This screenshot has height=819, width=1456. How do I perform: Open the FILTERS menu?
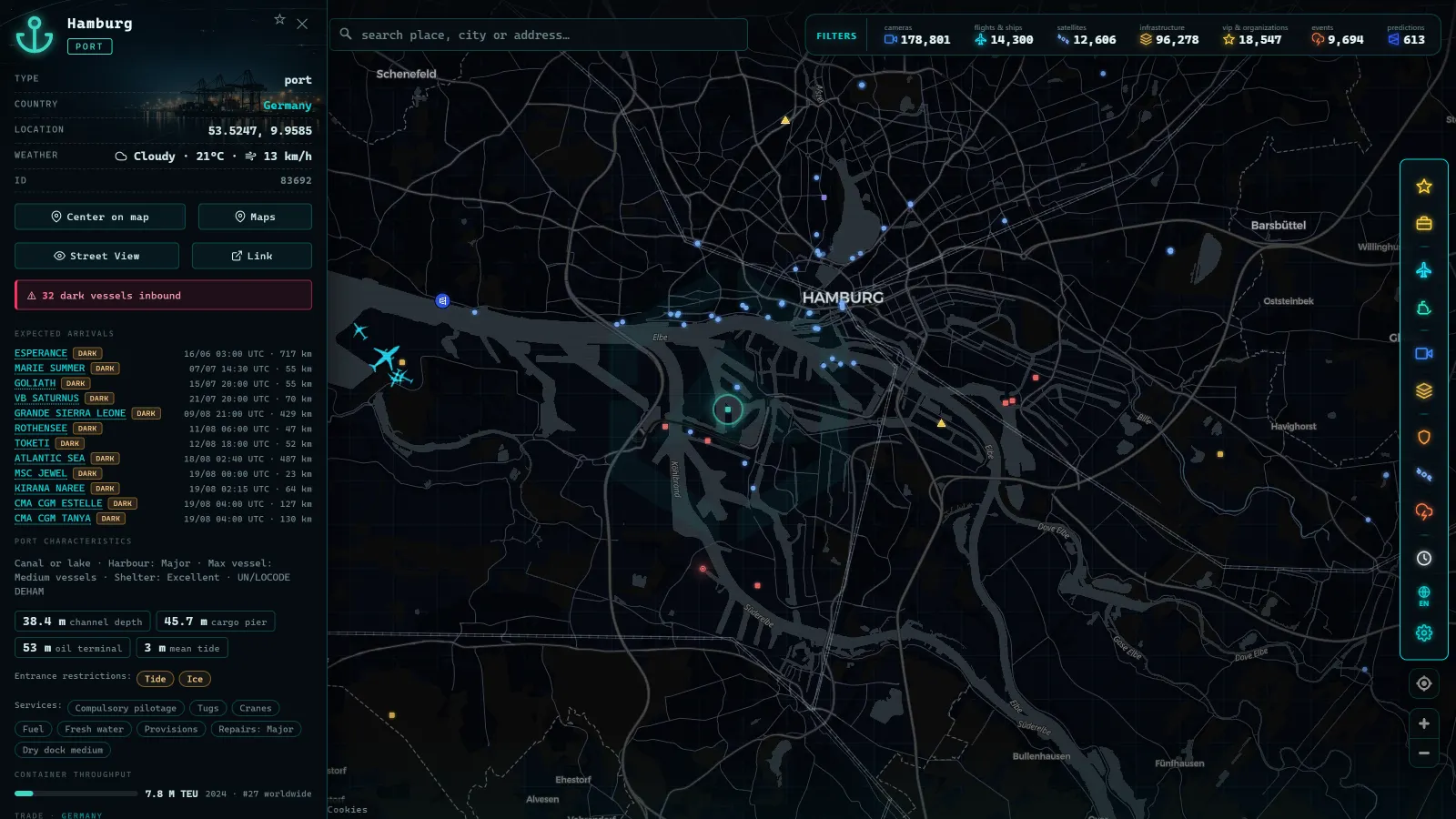click(x=836, y=36)
